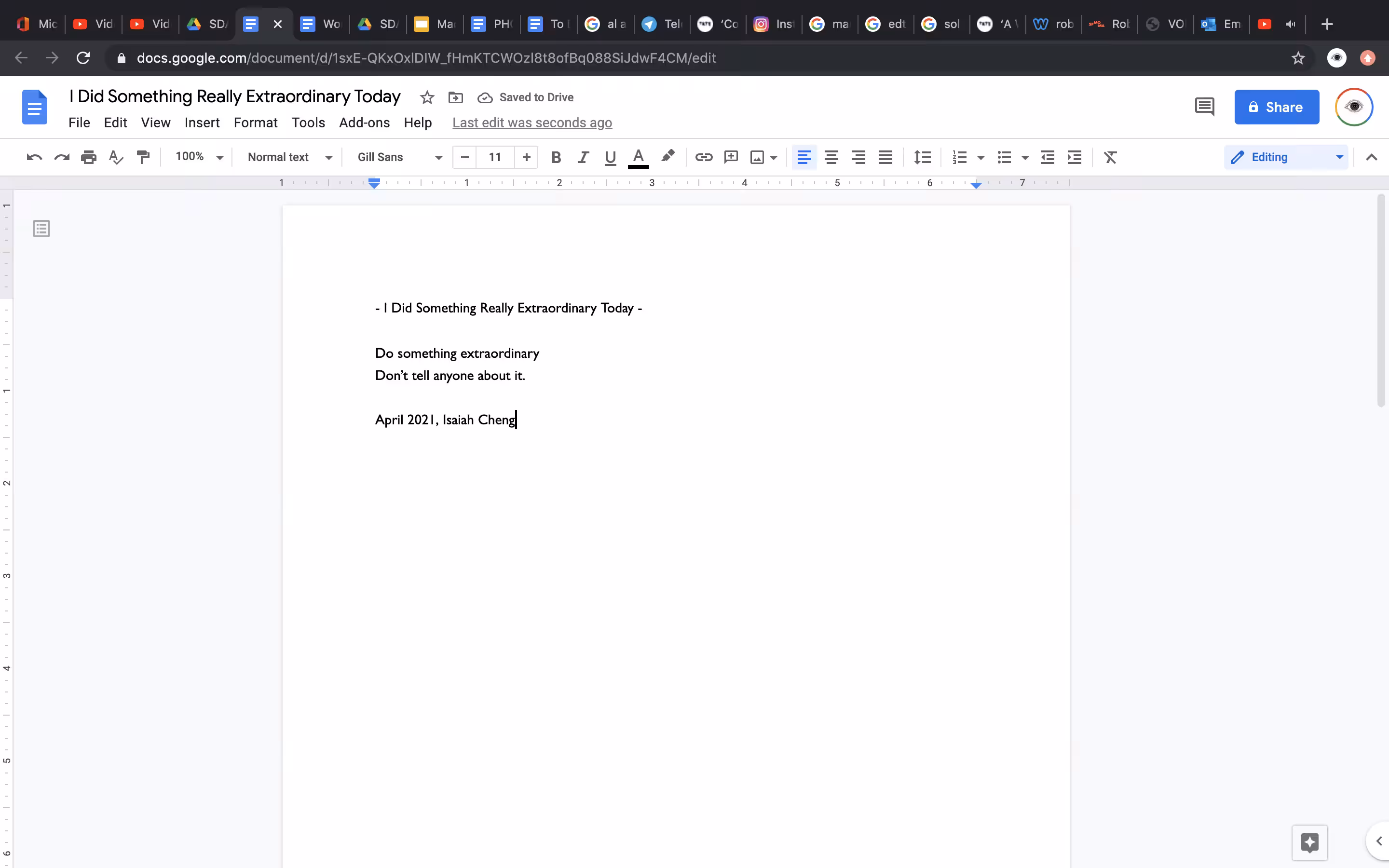Viewport: 1389px width, 868px height.
Task: Click the spelling and grammar check icon
Action: [x=116, y=157]
